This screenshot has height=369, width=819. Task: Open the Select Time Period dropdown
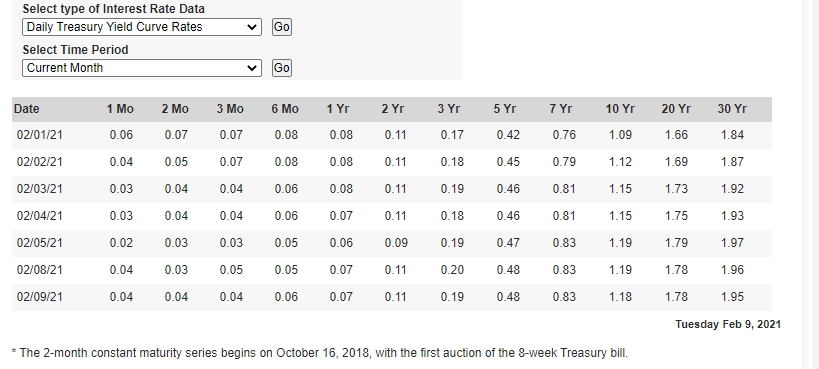click(142, 68)
